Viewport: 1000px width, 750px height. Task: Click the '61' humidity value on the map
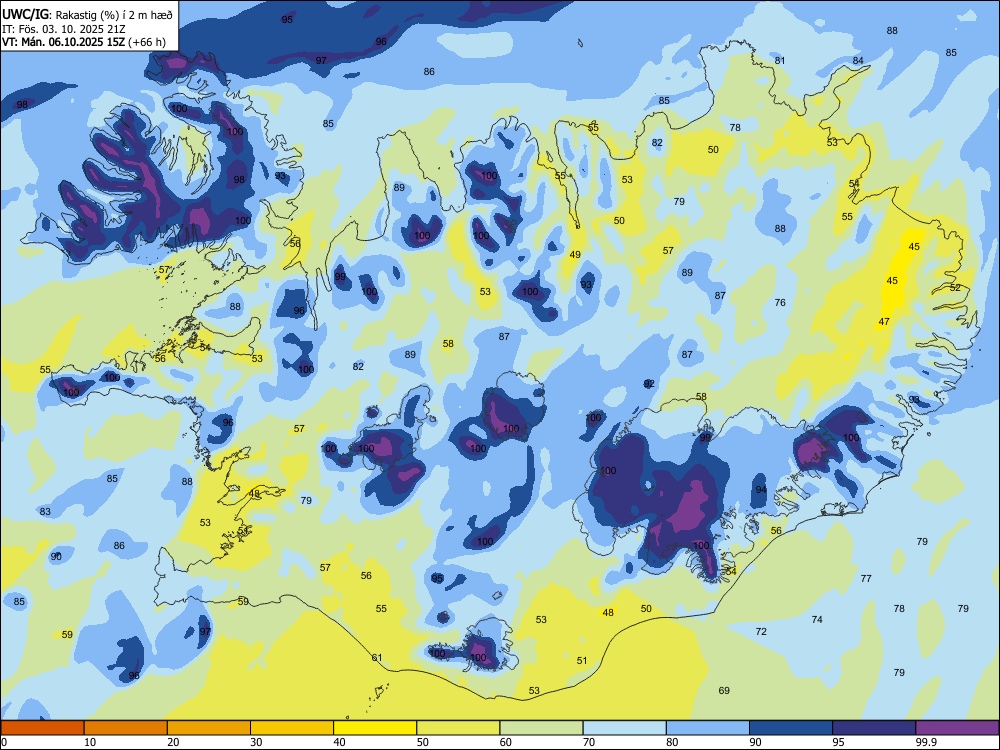coord(377,658)
